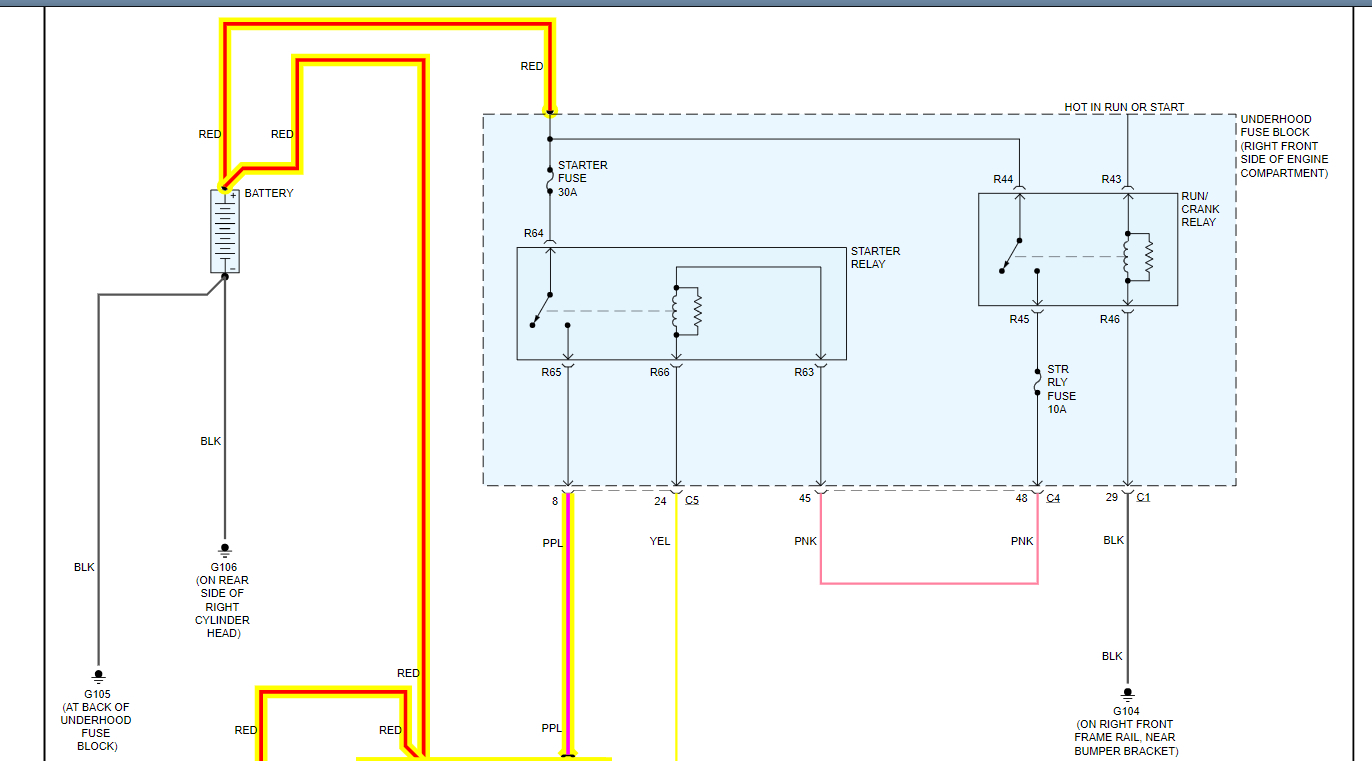Click the YEL wire label
Viewport: 1372px width, 761px height.
click(x=660, y=541)
